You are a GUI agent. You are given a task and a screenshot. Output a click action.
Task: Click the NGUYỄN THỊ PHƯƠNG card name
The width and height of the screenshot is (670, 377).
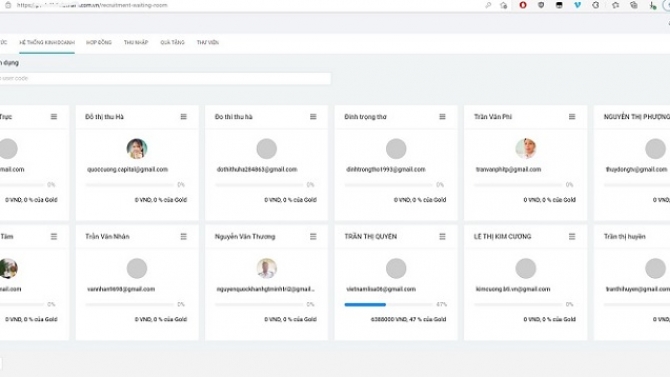pos(637,117)
